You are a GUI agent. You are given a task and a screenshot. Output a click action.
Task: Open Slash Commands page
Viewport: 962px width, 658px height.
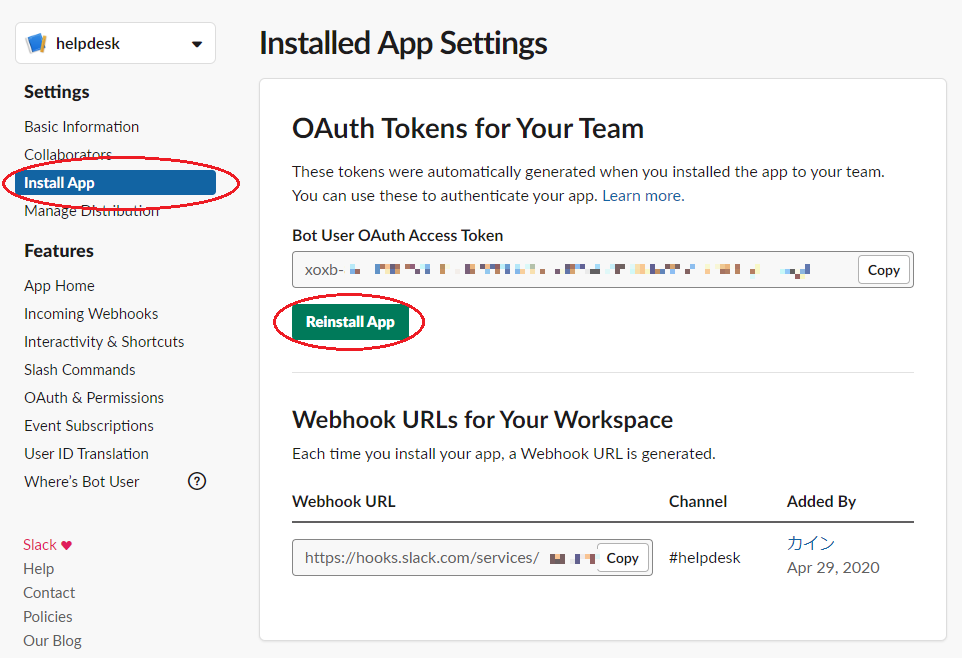(x=80, y=370)
